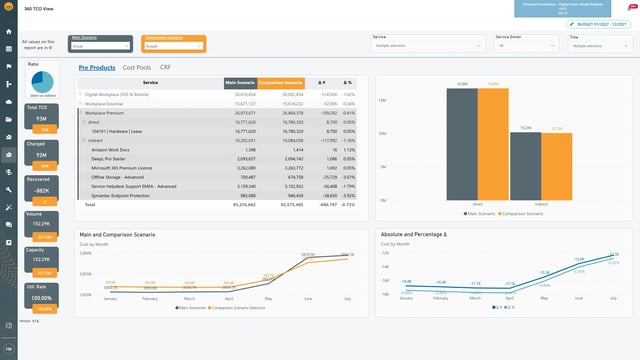
Task: Select the Offline Storage - Advanced row
Action: click(x=217, y=177)
